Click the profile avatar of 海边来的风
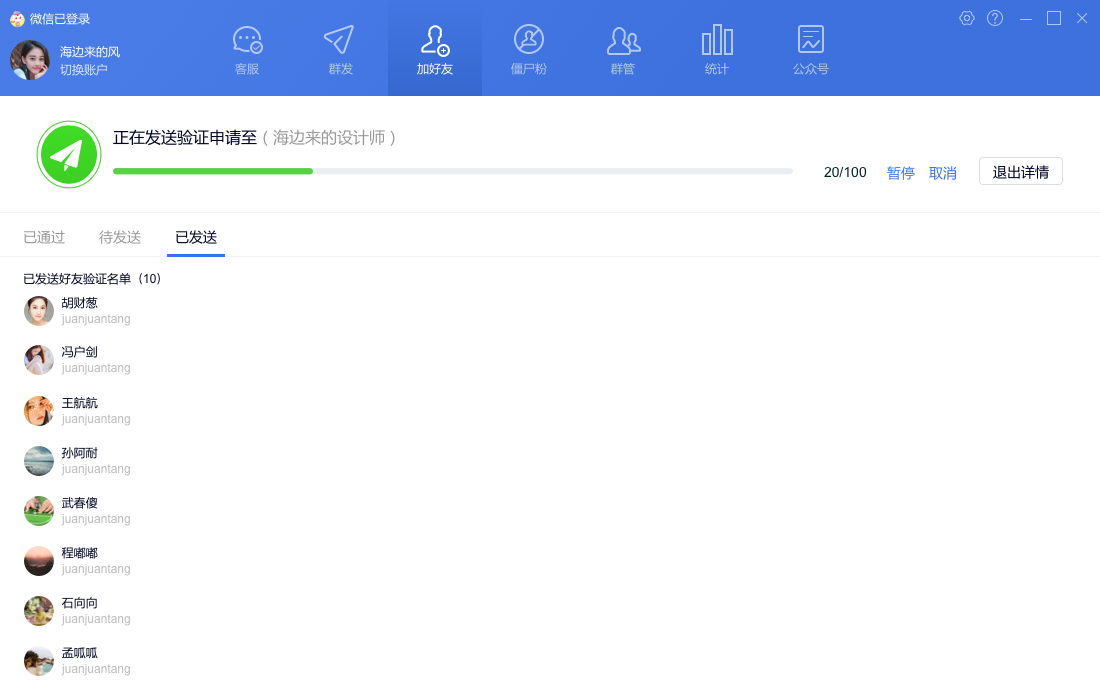The width and height of the screenshot is (1100, 700). pos(30,60)
